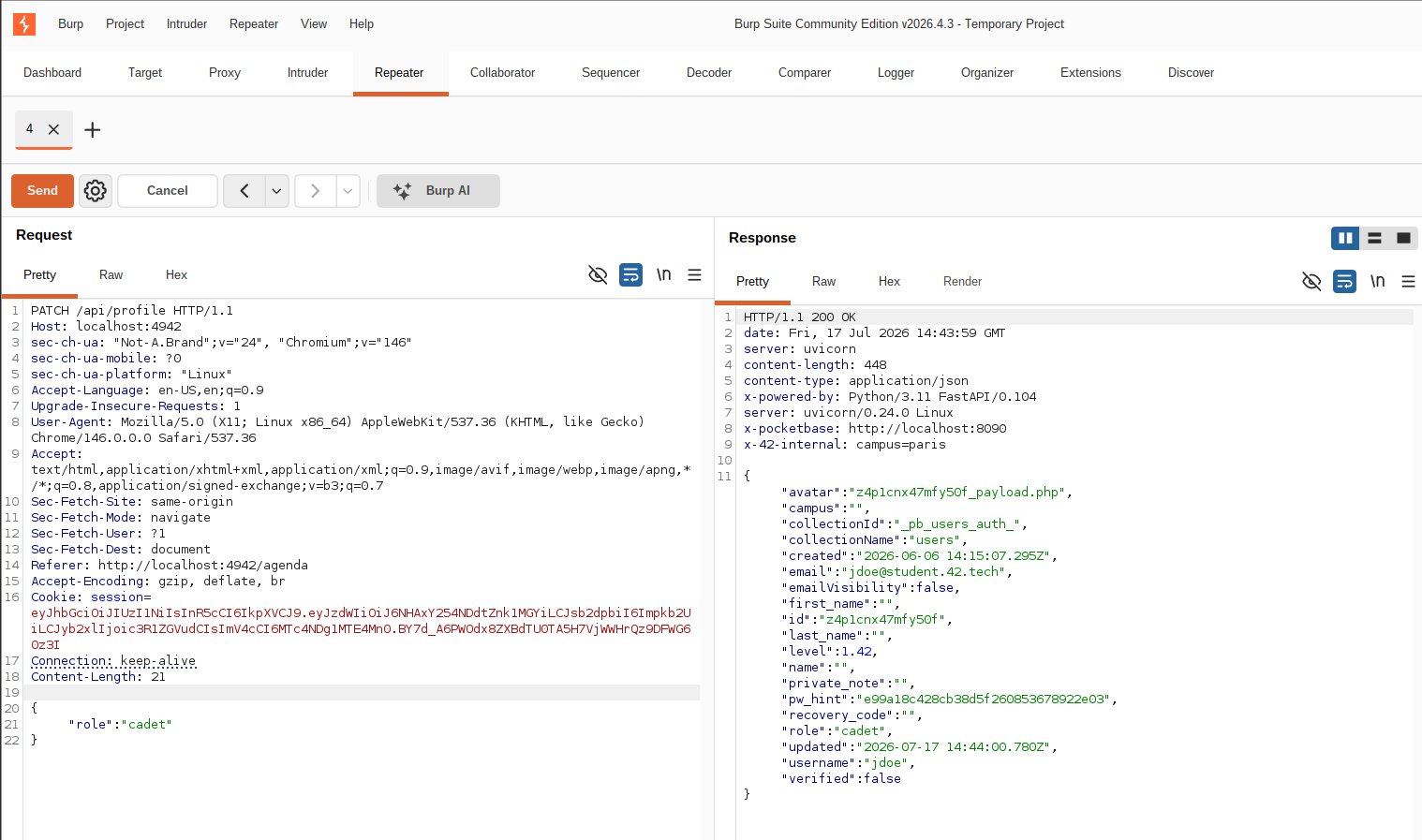The height and width of the screenshot is (840, 1422).
Task: Open the View menu
Action: point(314,24)
